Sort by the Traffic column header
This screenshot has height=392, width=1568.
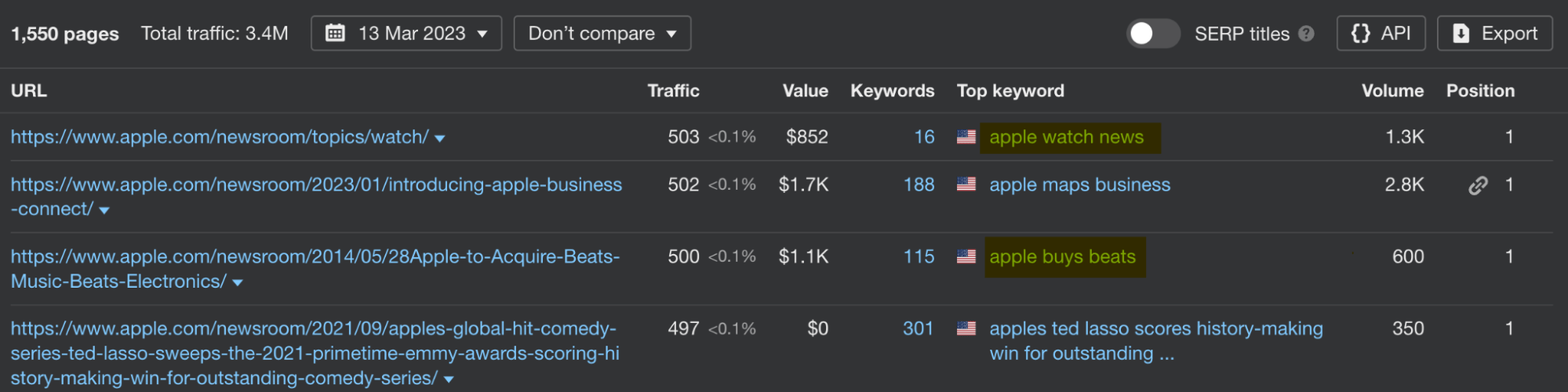point(673,91)
